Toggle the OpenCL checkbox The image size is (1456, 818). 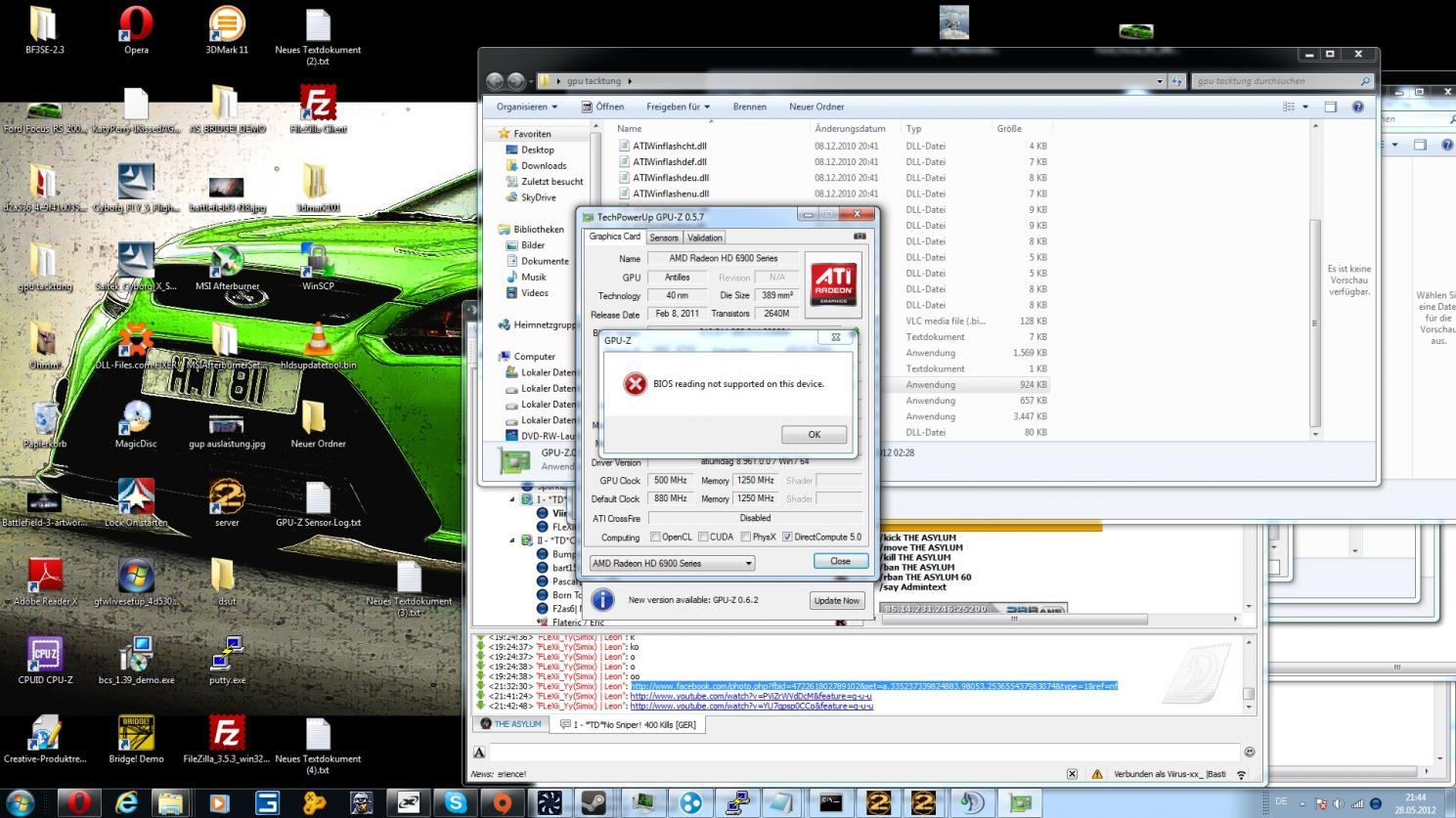(656, 537)
